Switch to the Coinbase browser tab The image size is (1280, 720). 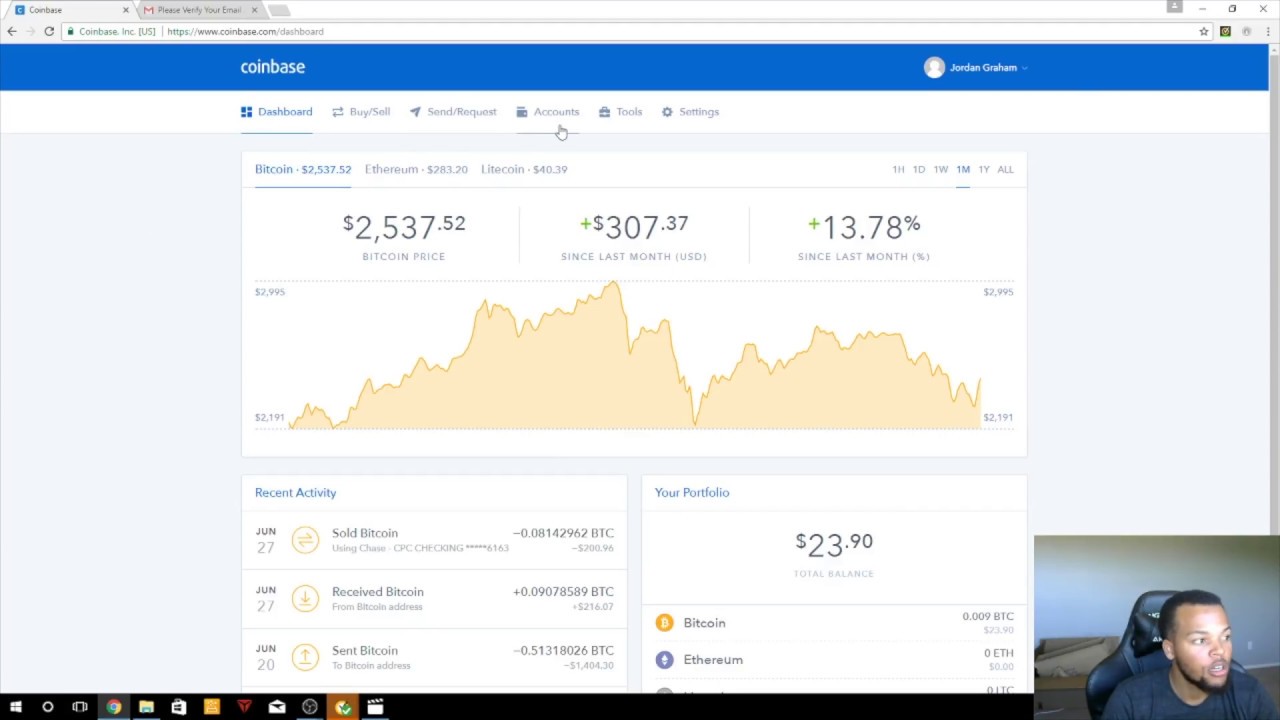click(x=70, y=10)
